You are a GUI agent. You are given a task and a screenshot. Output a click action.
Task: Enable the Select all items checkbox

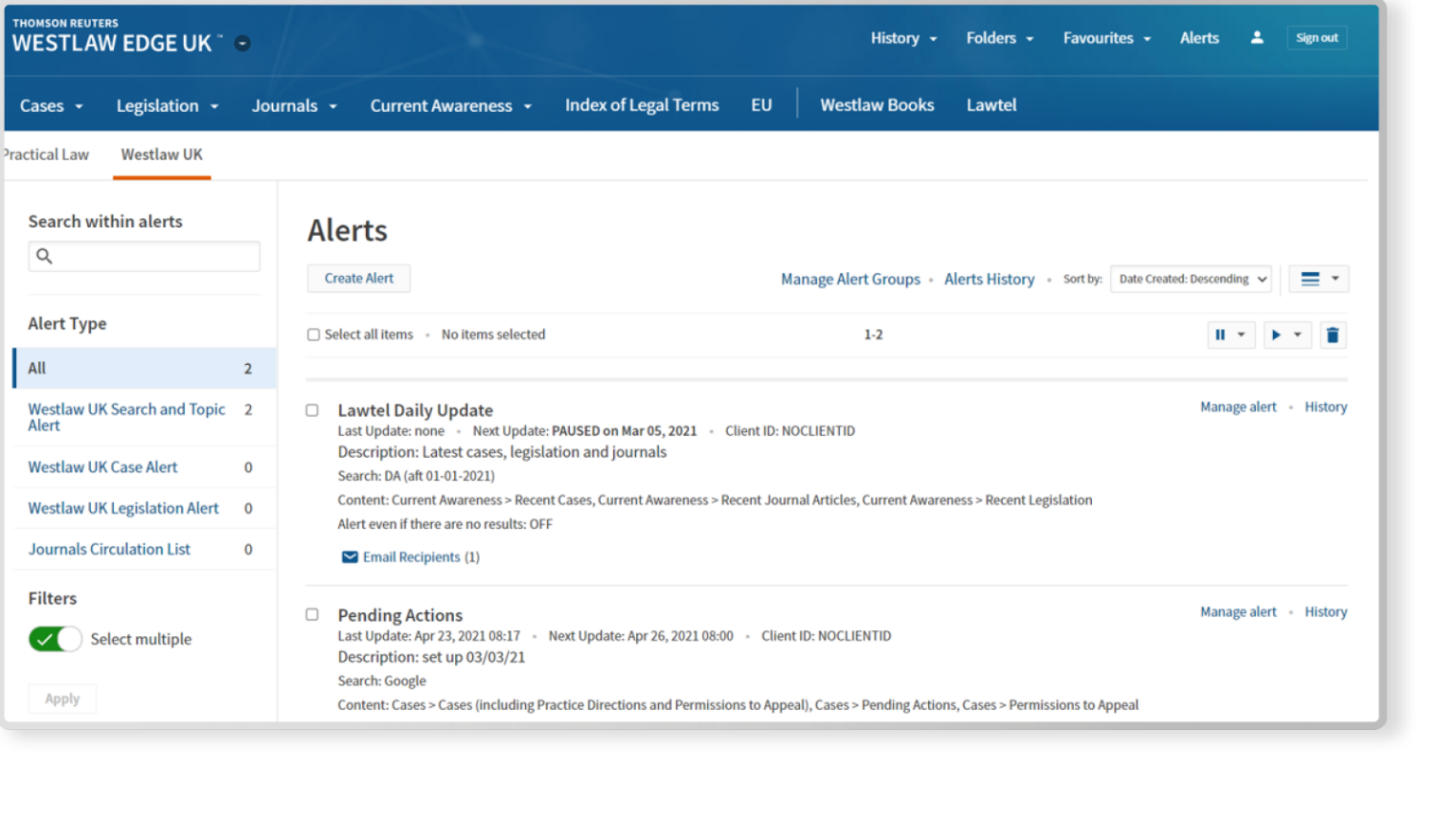pyautogui.click(x=313, y=335)
